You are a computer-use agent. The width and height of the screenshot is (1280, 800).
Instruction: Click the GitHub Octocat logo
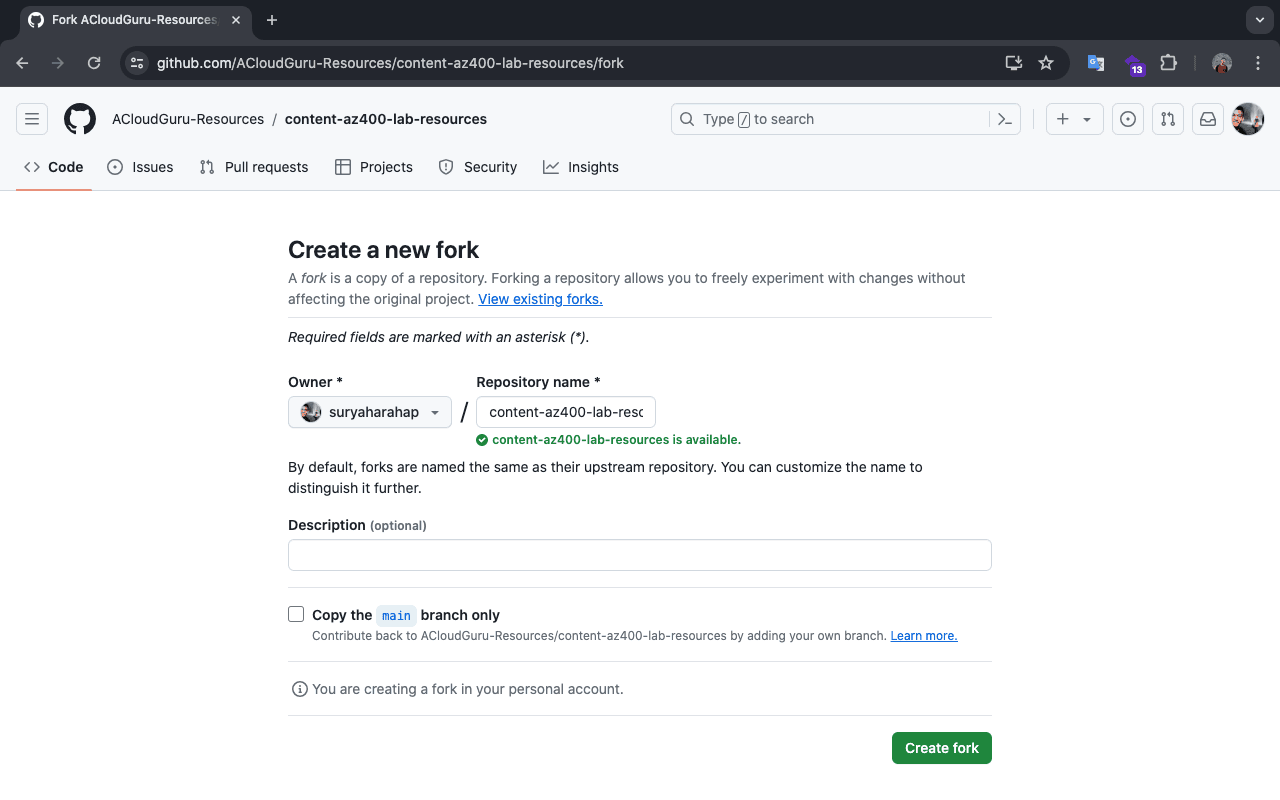(80, 119)
